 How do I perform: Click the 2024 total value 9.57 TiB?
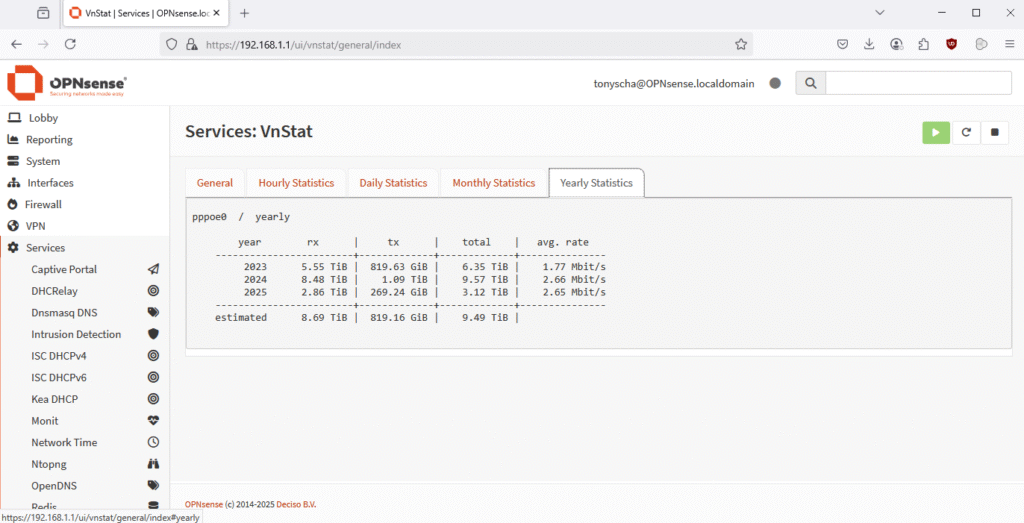pyautogui.click(x=485, y=279)
